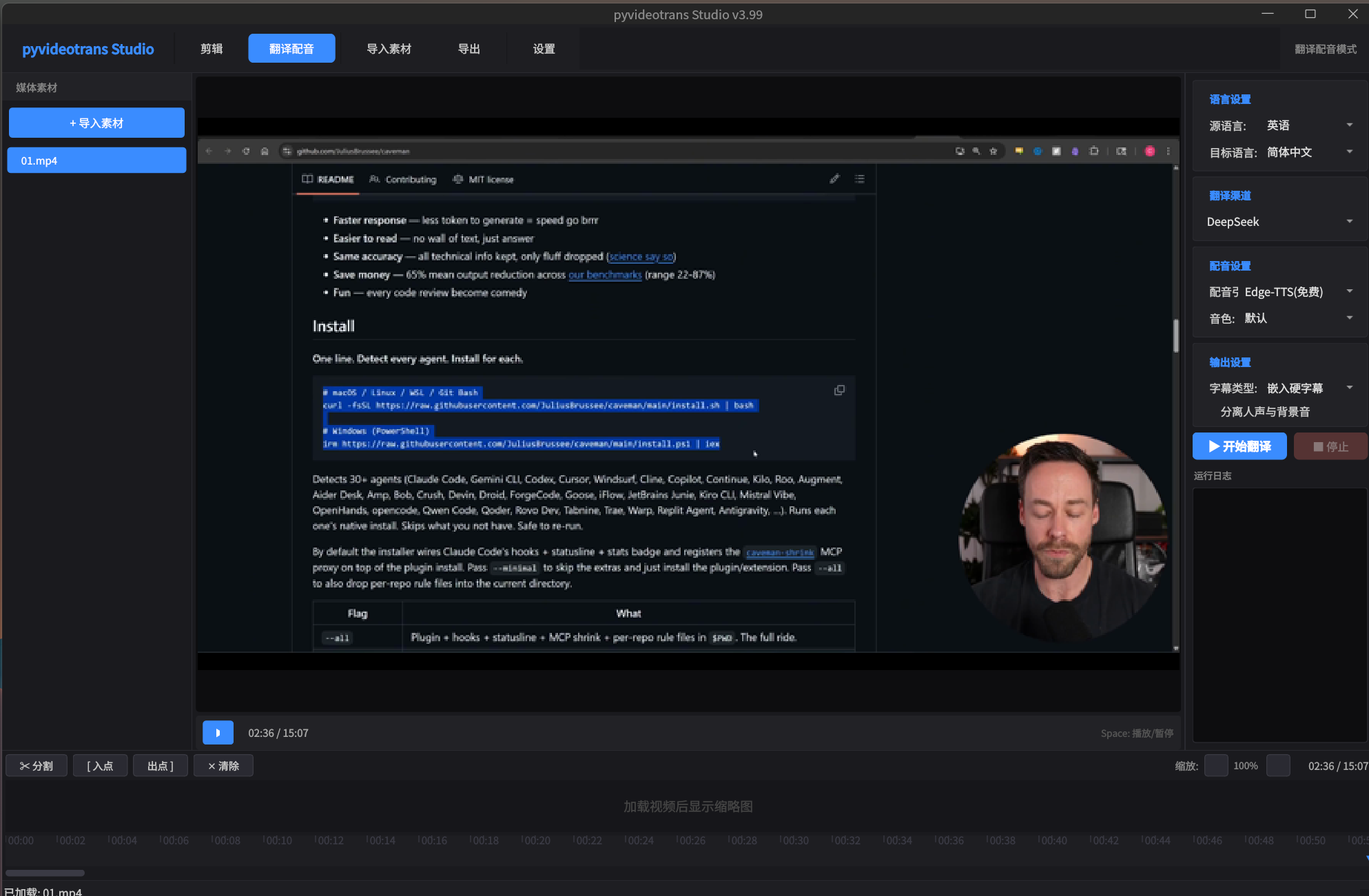Open the 导入素材 tab

[389, 49]
